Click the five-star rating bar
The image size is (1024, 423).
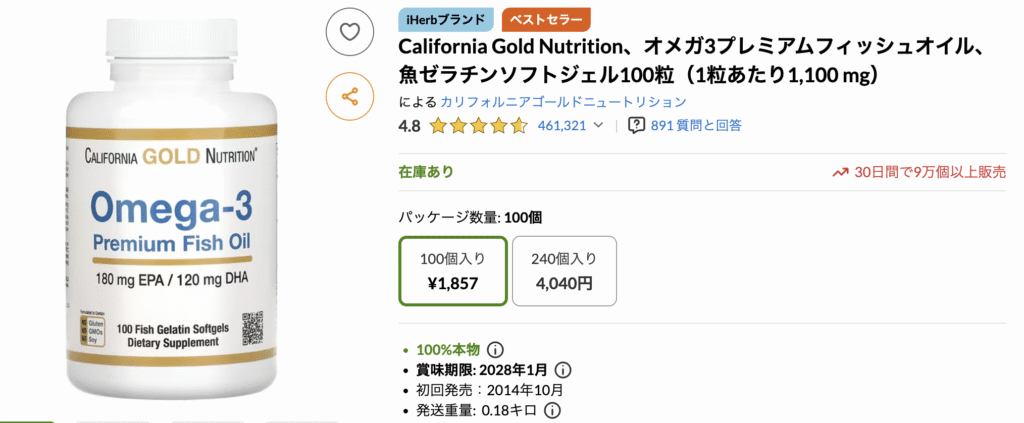click(478, 126)
